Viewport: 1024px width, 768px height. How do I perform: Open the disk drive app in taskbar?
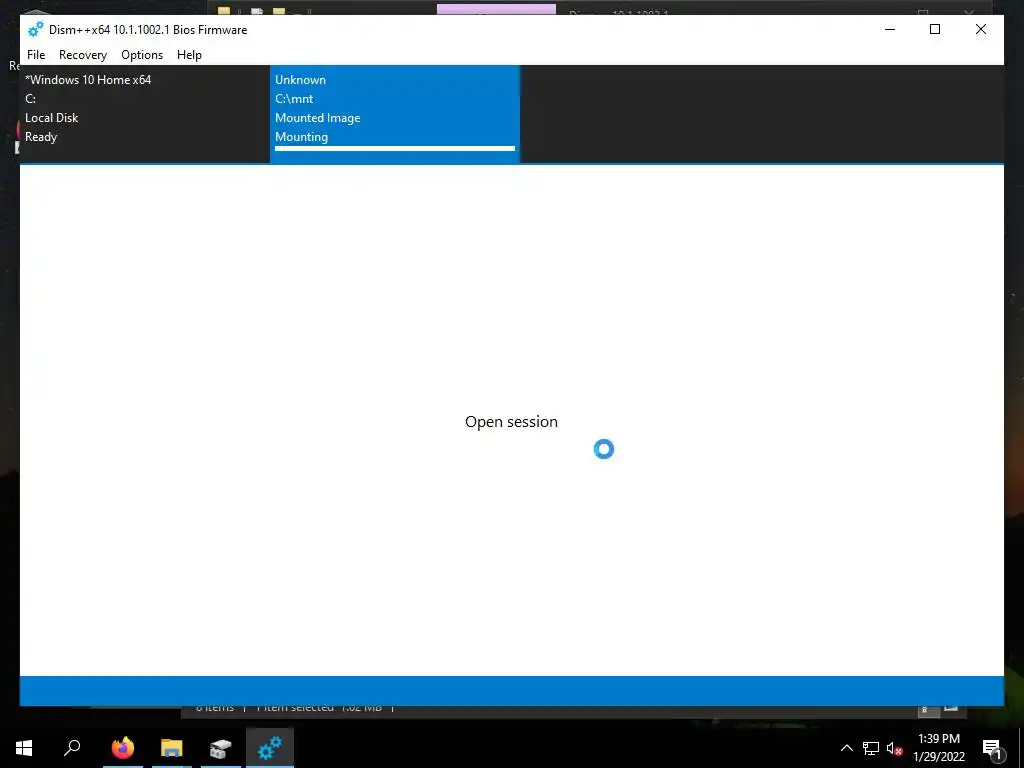221,748
